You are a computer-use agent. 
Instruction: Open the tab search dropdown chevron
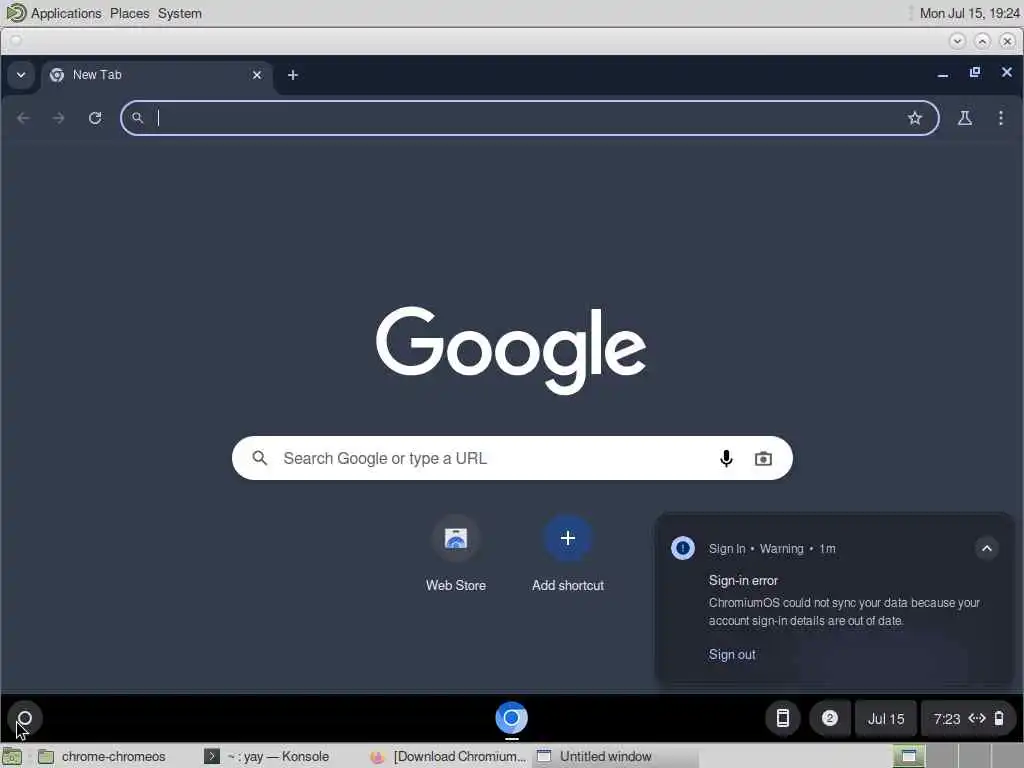tap(21, 75)
